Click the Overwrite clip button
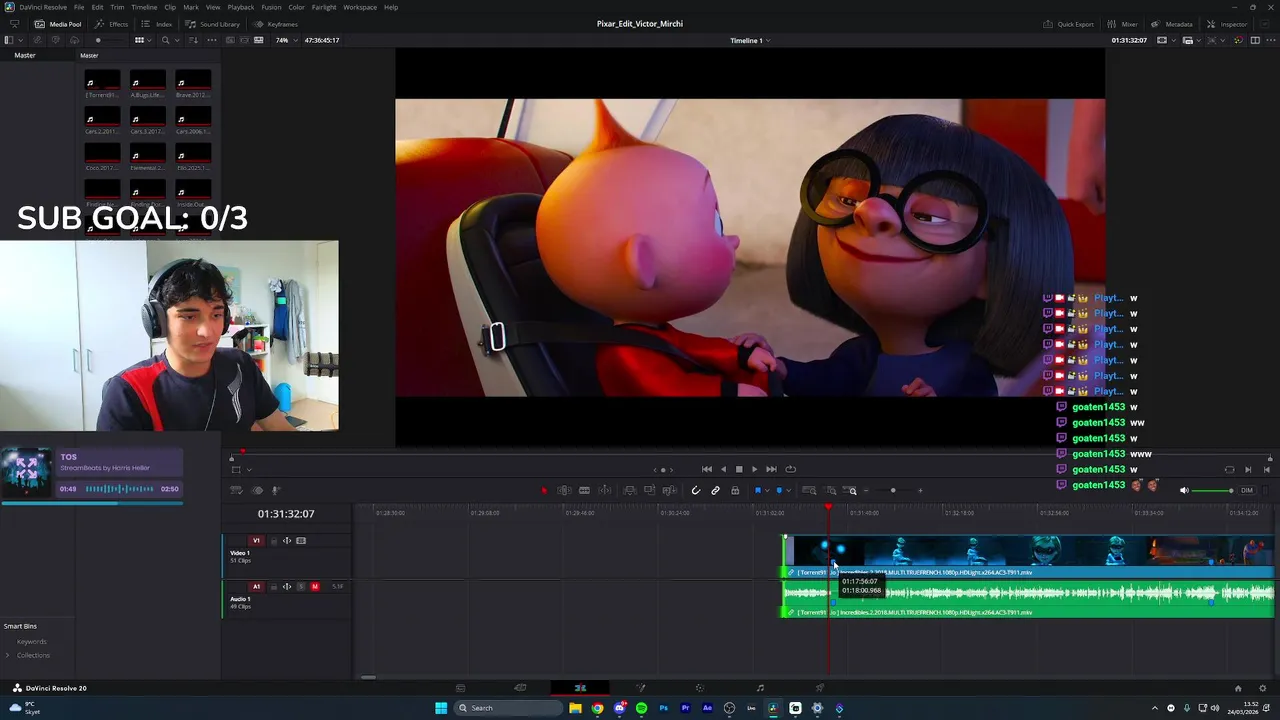Image resolution: width=1280 pixels, height=720 pixels. click(649, 490)
